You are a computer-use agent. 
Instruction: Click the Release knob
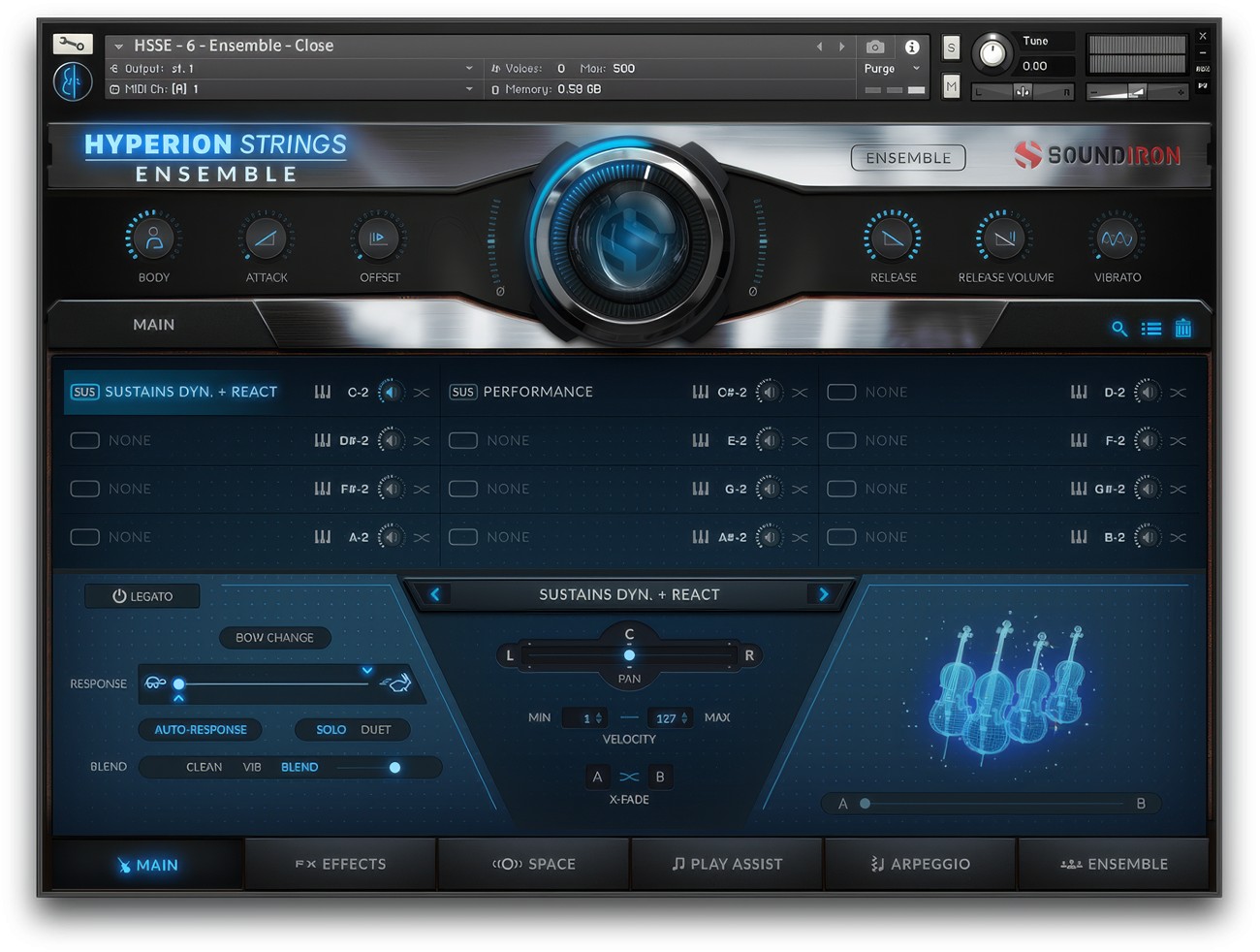click(x=893, y=238)
